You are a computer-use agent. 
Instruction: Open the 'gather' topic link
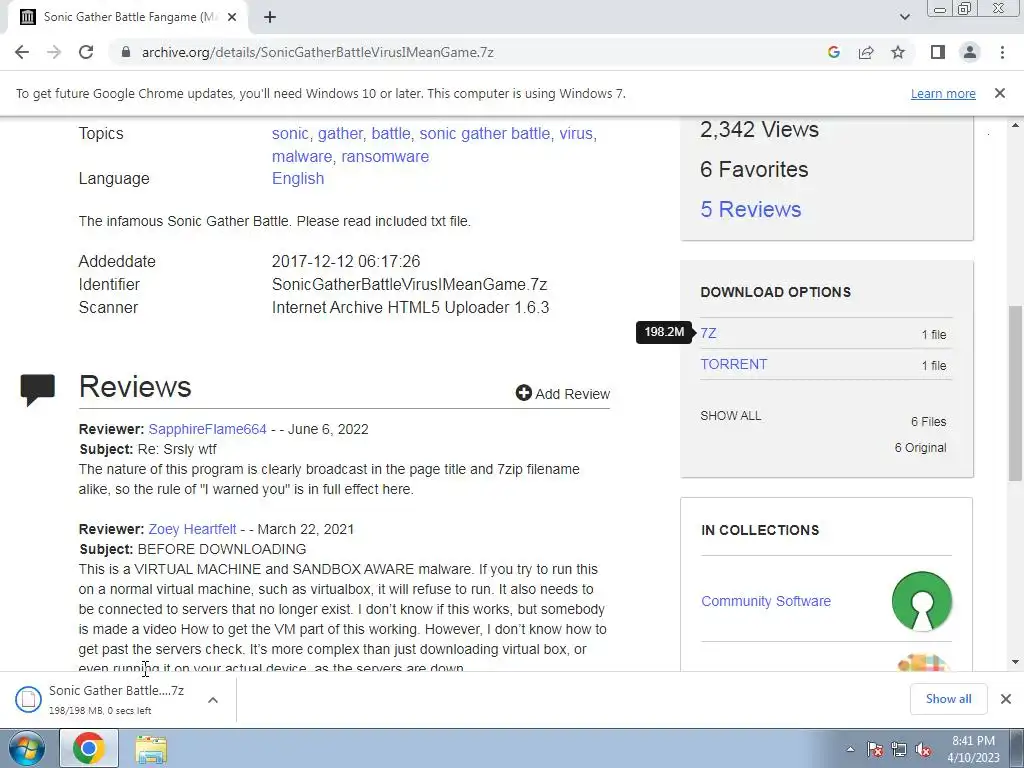coord(340,133)
